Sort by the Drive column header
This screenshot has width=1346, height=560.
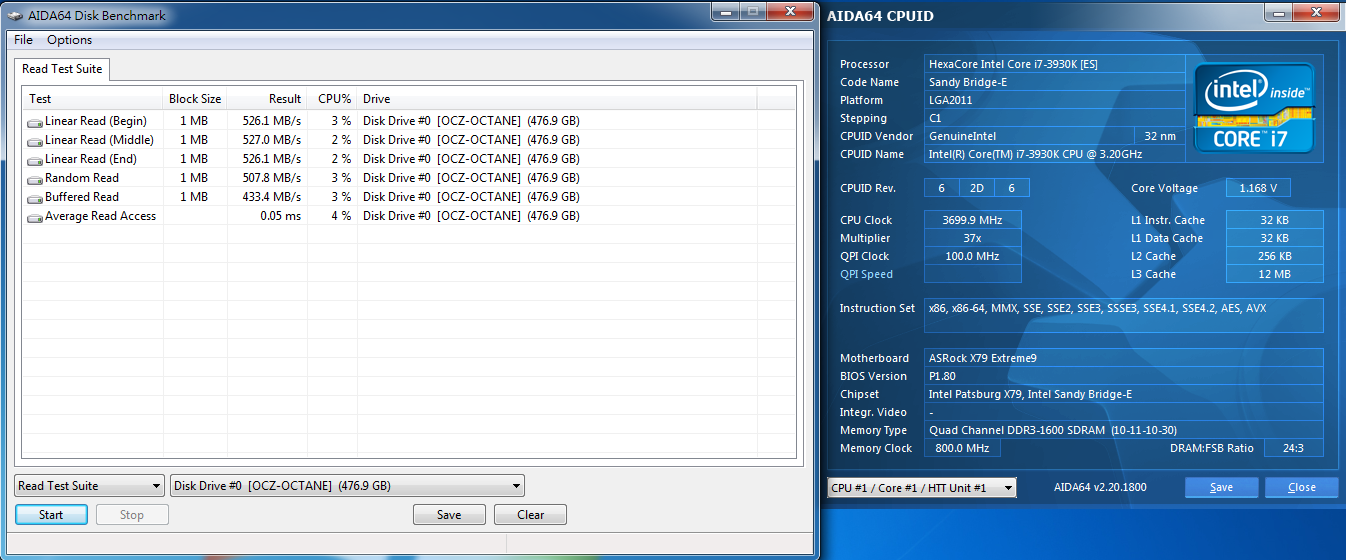click(x=557, y=99)
